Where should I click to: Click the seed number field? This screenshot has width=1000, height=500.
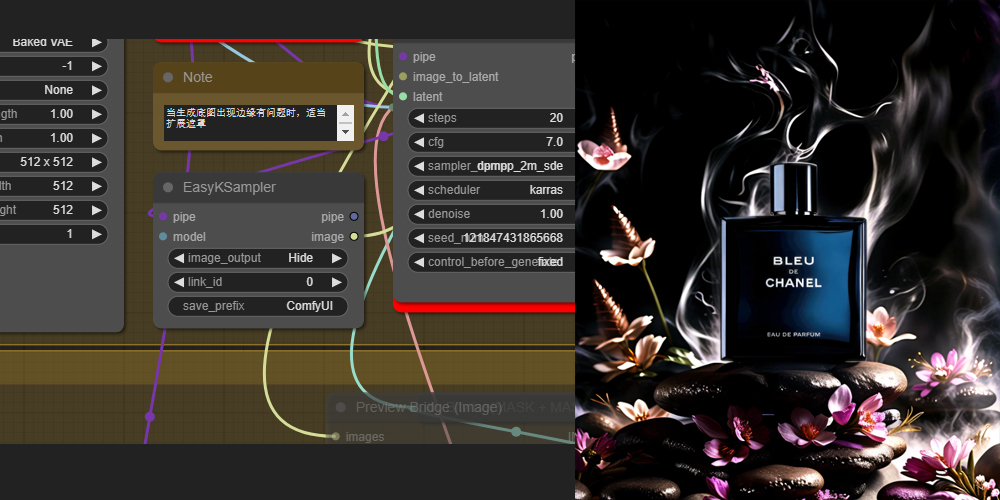[x=491, y=238]
